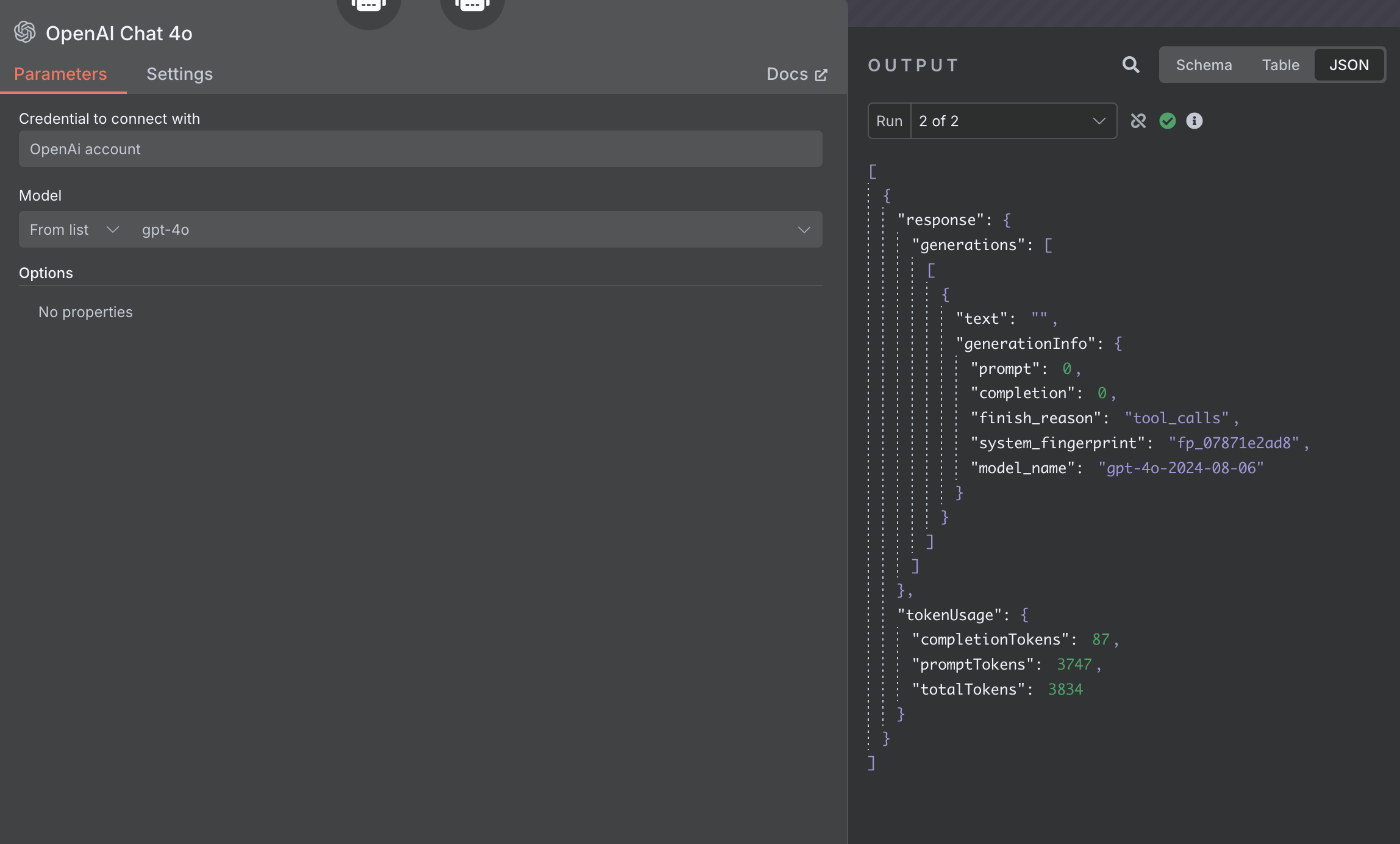
Task: Open the Parameters tab
Action: tap(60, 74)
